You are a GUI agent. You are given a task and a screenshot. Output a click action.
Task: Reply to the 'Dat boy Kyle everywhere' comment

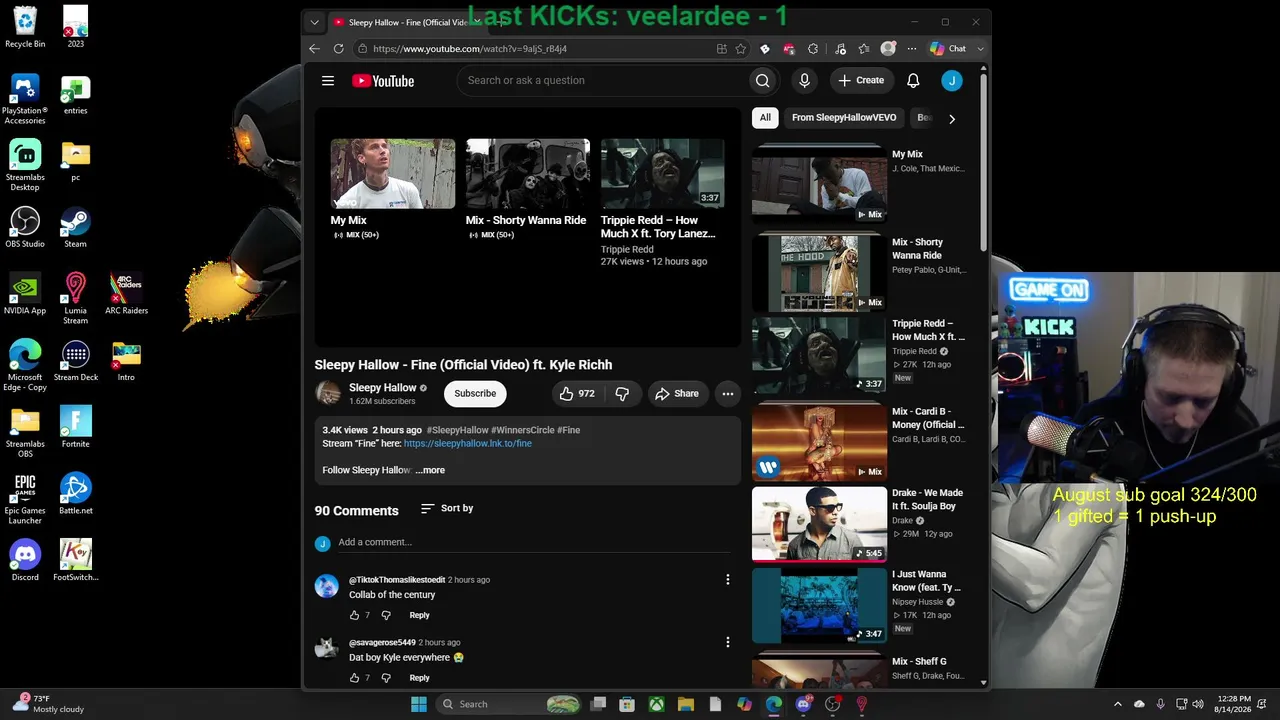(x=419, y=678)
